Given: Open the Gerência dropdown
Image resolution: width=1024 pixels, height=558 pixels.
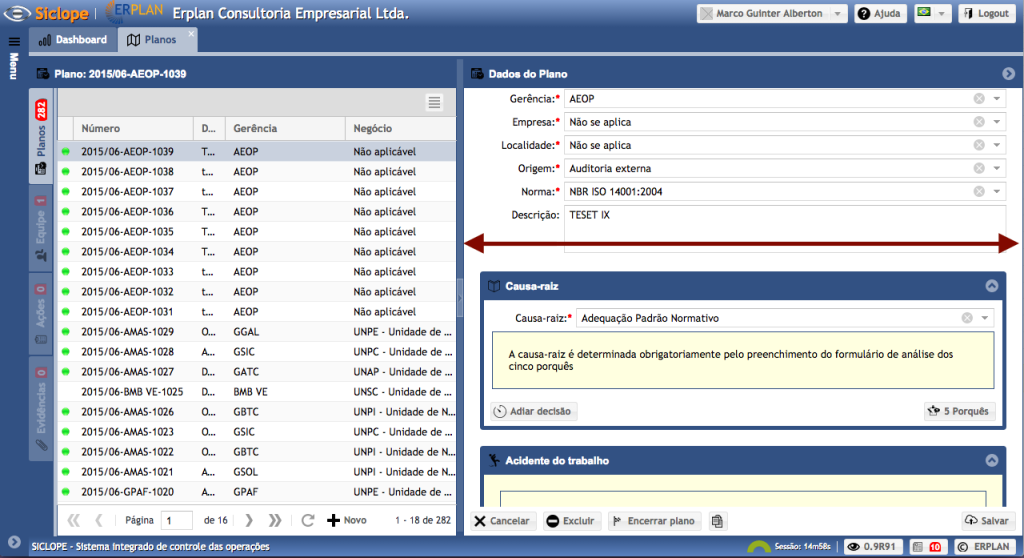Looking at the screenshot, I should click(997, 99).
